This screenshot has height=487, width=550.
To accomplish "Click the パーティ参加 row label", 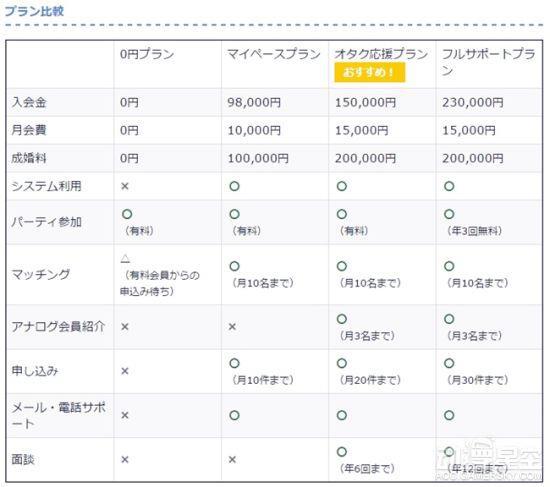I will [47, 222].
